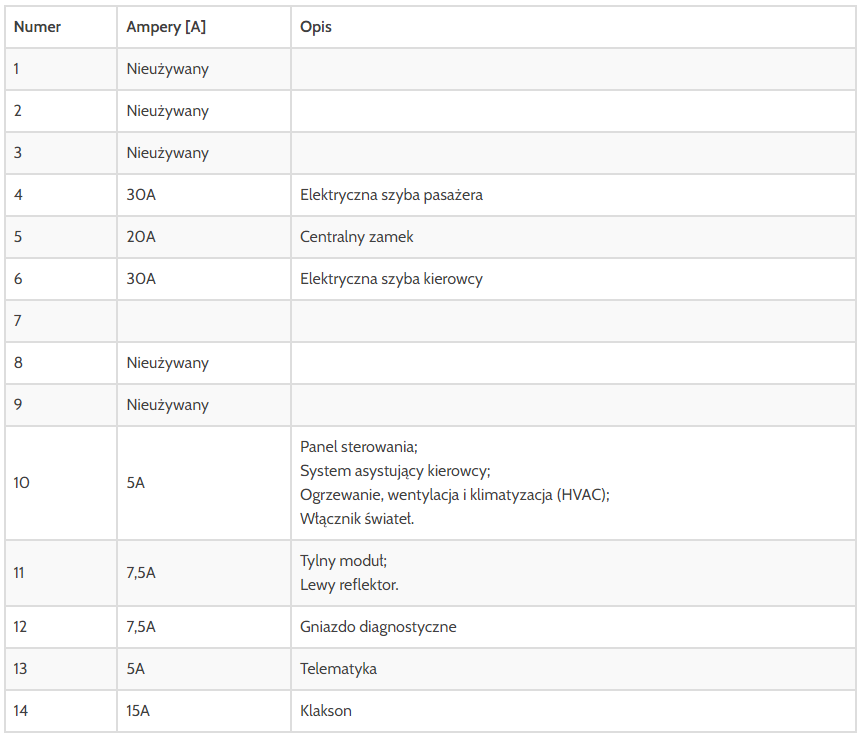Select the "Centralny zamek" description cell
This screenshot has width=863, height=737.
(573, 237)
